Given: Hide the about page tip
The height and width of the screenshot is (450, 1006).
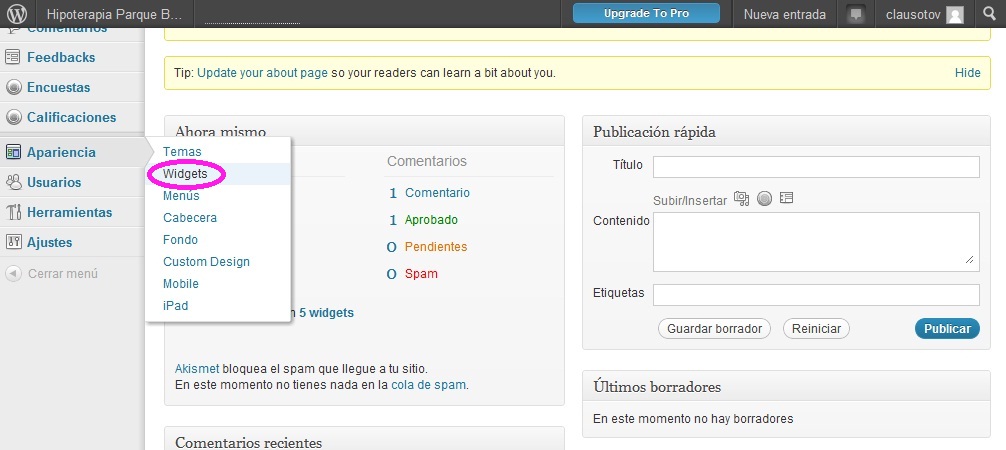Looking at the screenshot, I should pyautogui.click(x=967, y=73).
